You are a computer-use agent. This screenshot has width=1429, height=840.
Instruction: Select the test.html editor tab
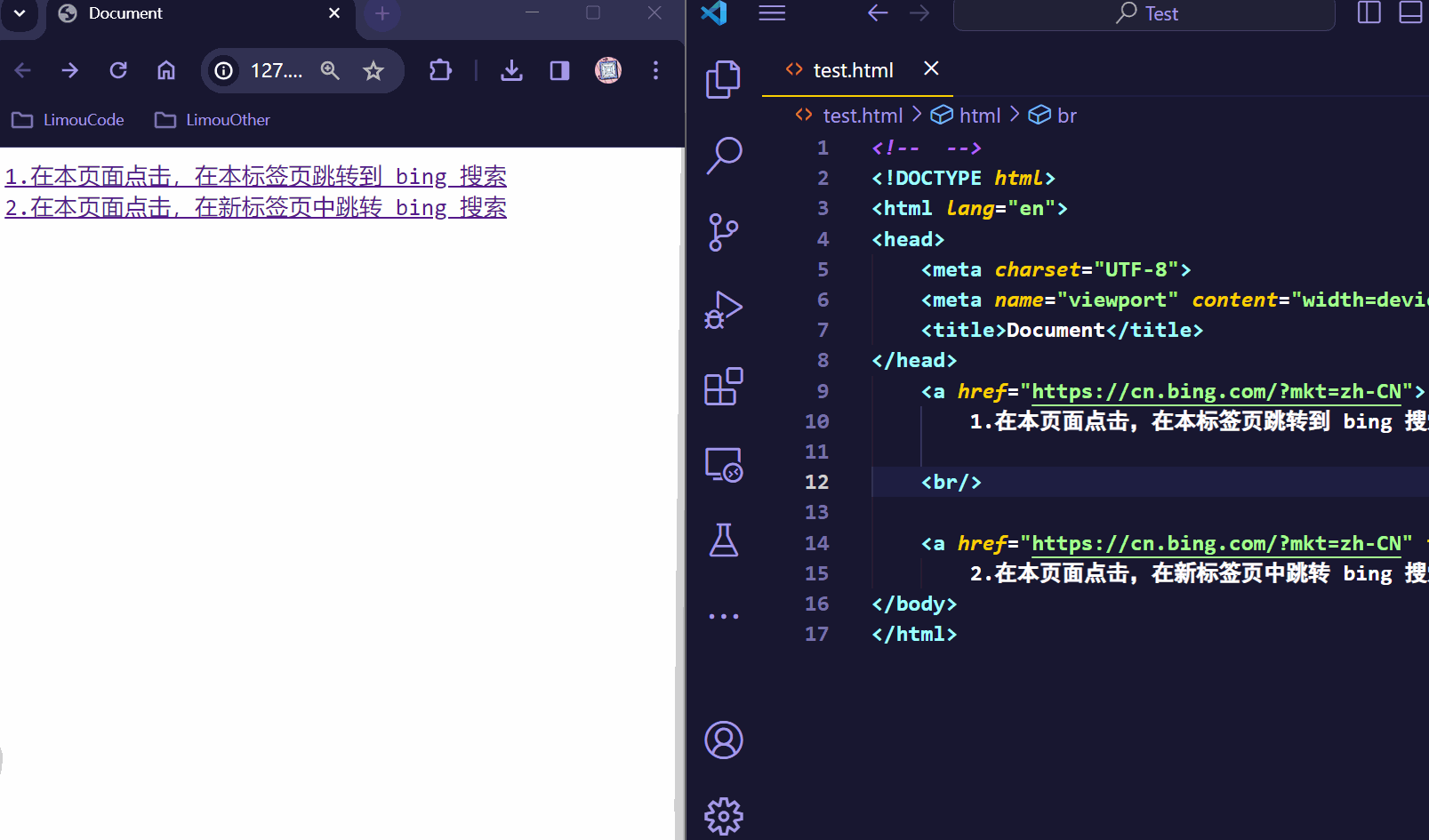click(852, 70)
